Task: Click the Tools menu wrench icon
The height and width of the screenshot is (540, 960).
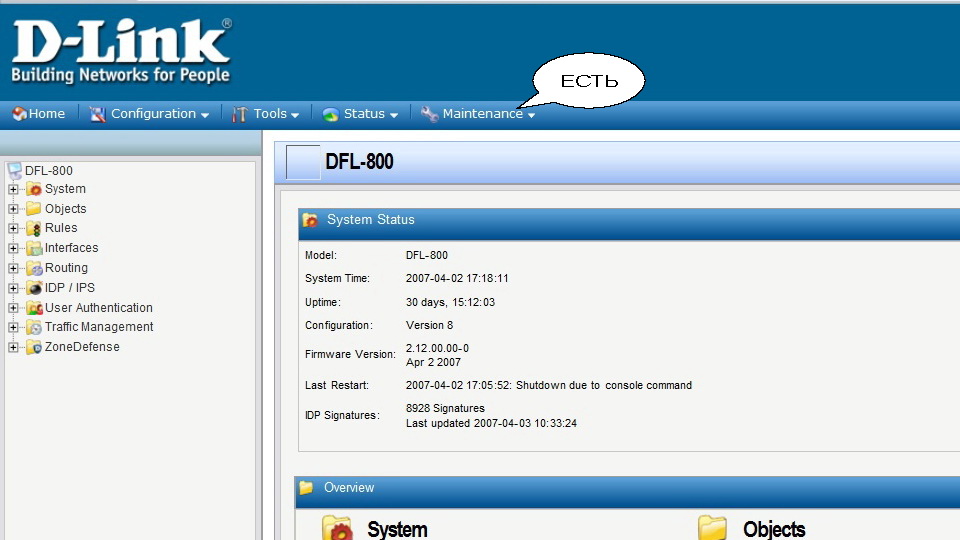Action: coord(239,114)
